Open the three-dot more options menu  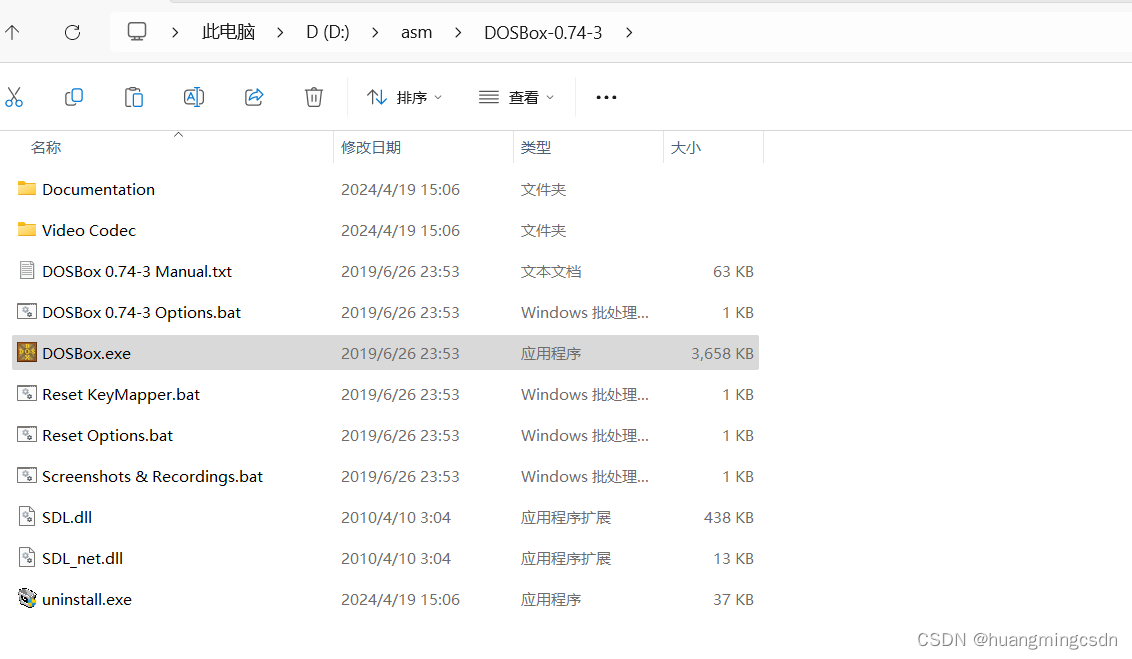(x=606, y=97)
